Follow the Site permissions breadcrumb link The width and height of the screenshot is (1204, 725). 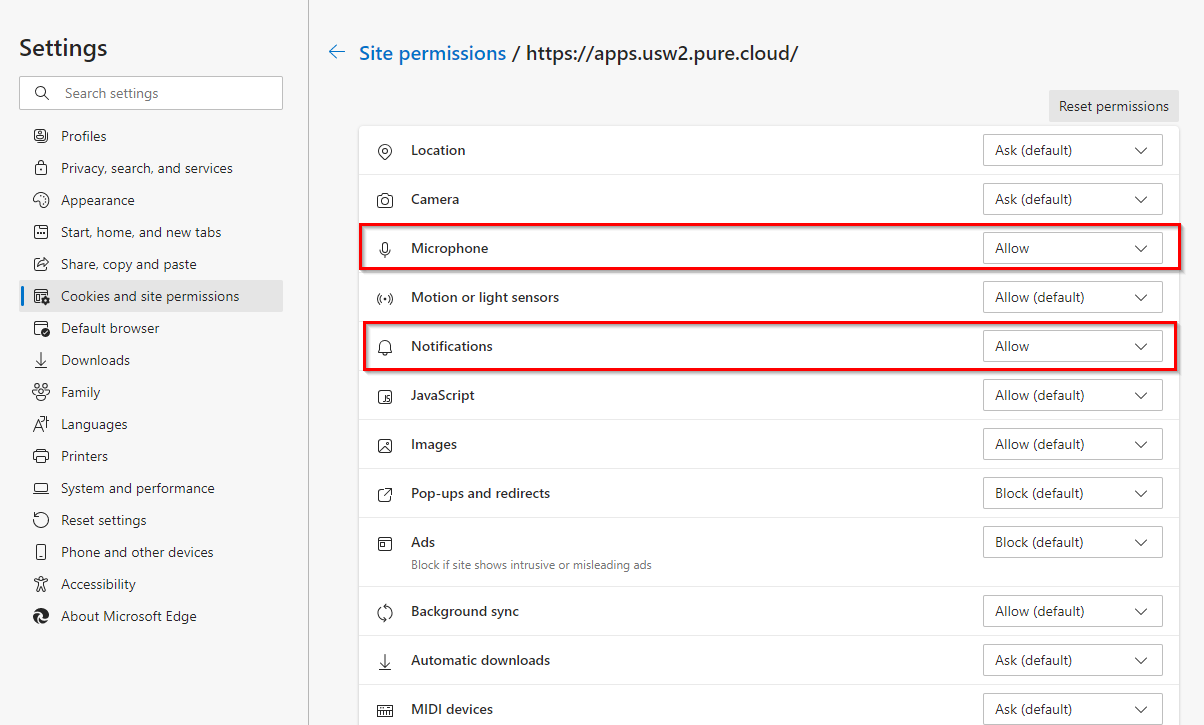pyautogui.click(x=432, y=53)
